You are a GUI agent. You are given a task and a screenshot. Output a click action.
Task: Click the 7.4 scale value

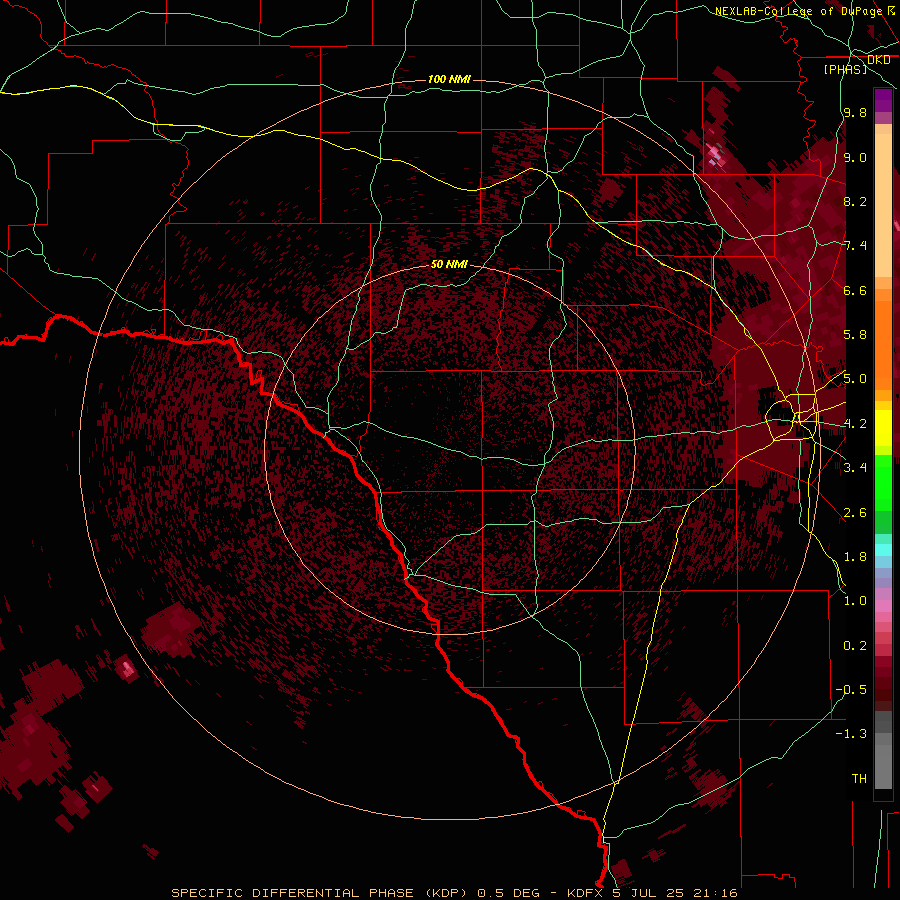pos(855,246)
